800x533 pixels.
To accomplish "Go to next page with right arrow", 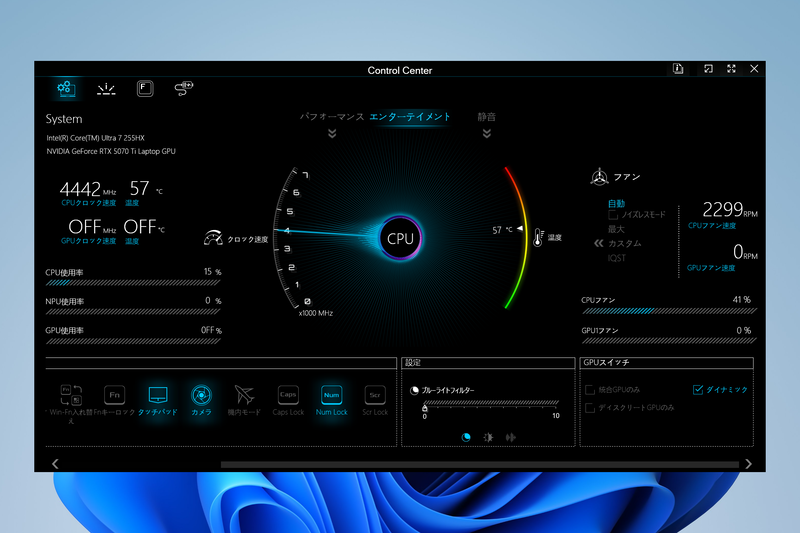I will [x=748, y=464].
